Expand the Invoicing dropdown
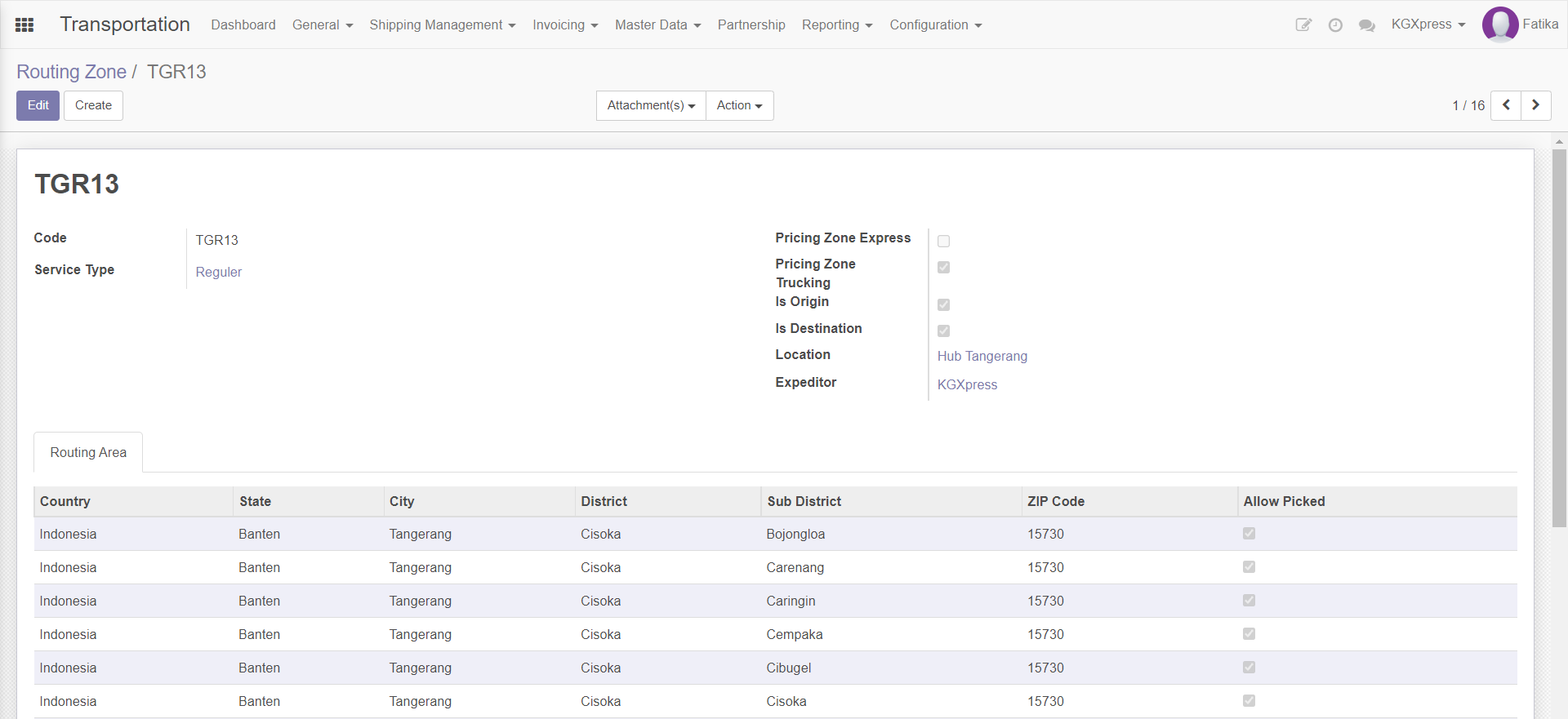Image resolution: width=1568 pixels, height=719 pixels. [x=565, y=25]
